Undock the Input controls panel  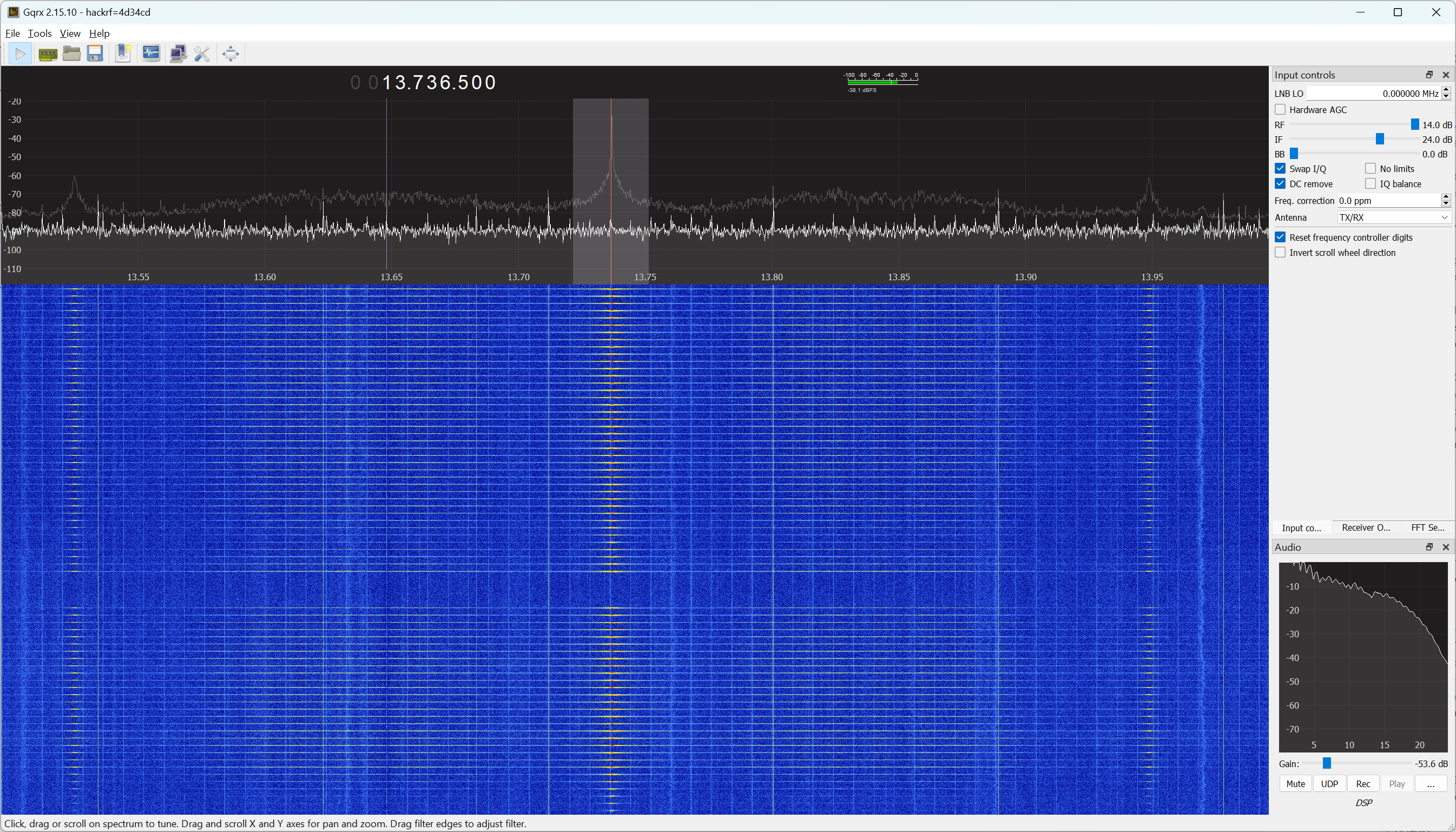[x=1429, y=75]
